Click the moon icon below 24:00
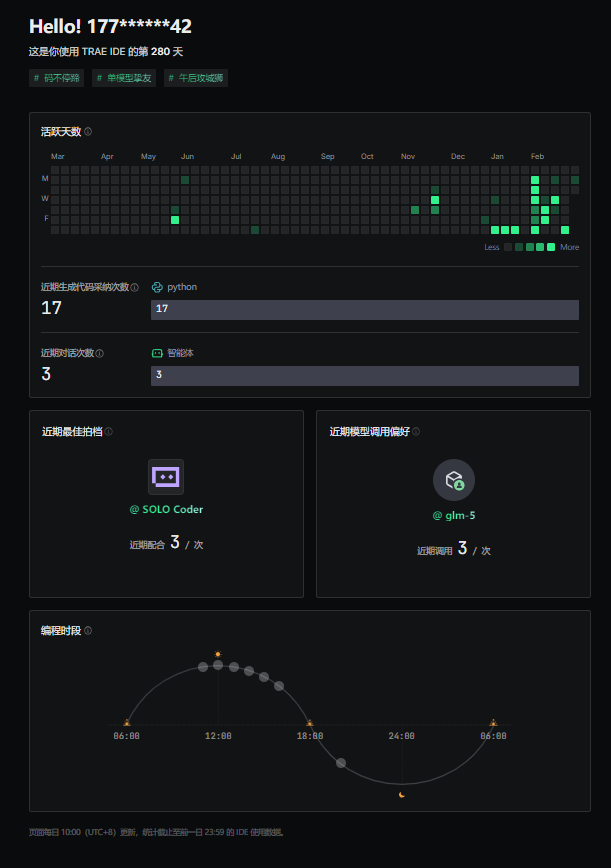Viewport: 611px width, 868px height. point(402,795)
